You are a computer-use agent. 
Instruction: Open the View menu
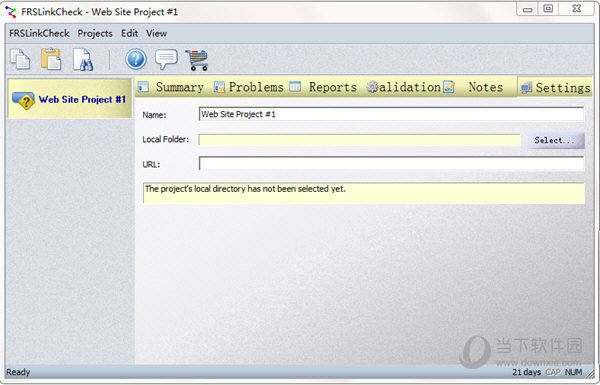click(157, 33)
